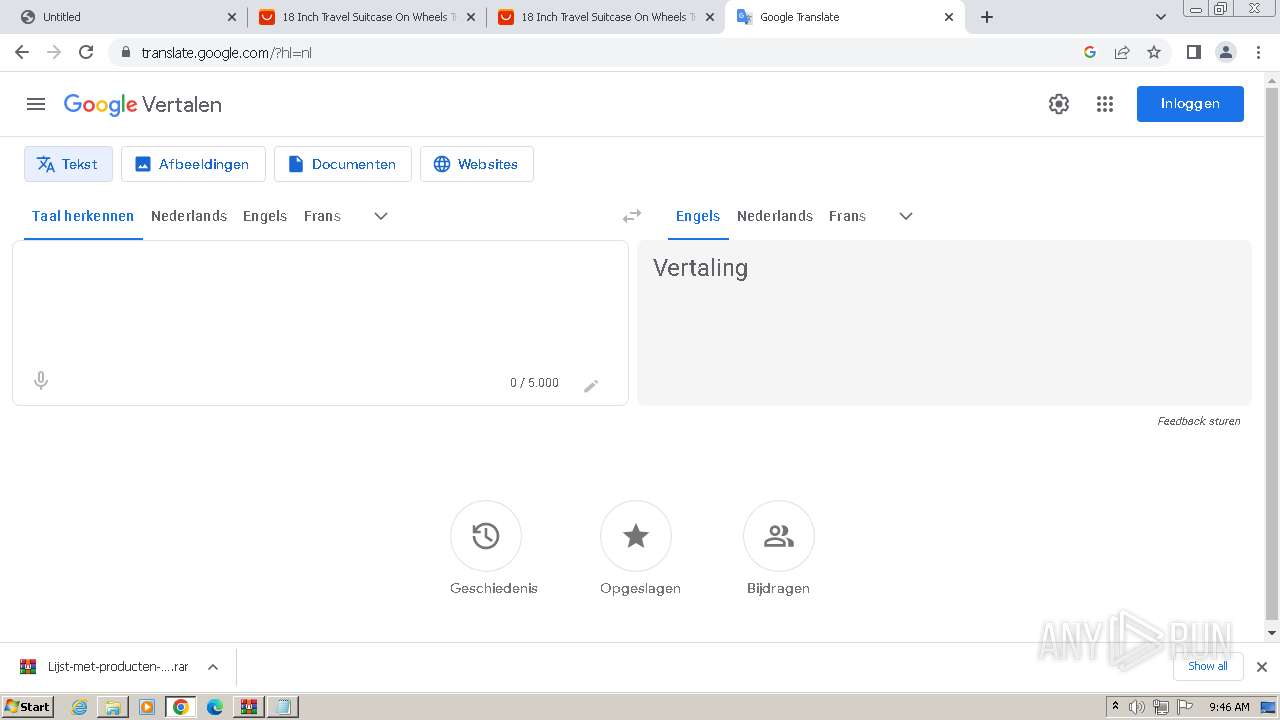Image resolution: width=1280 pixels, height=720 pixels.
Task: Expand source language list
Action: 381,216
